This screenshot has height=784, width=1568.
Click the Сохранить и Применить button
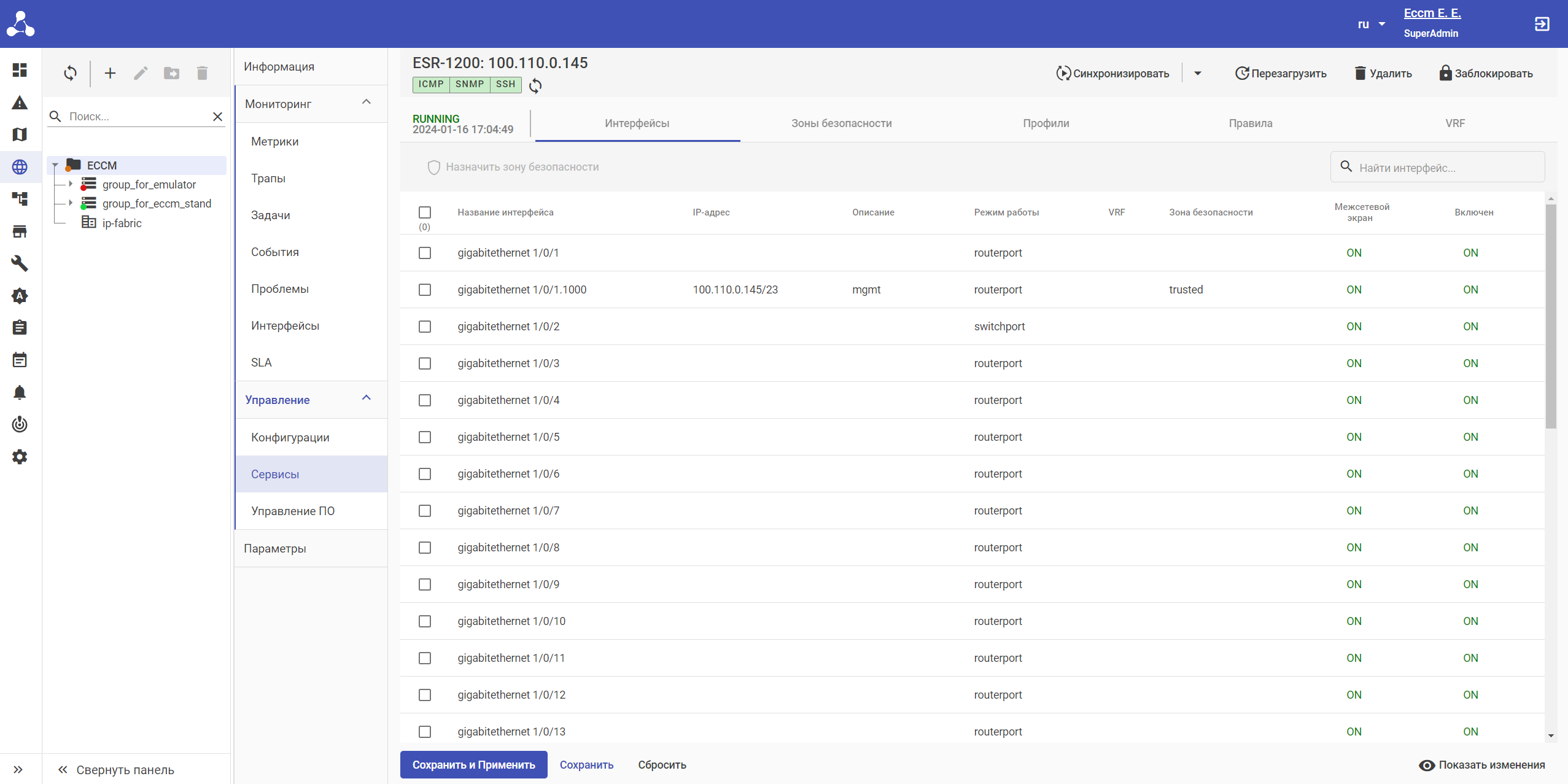pos(473,765)
